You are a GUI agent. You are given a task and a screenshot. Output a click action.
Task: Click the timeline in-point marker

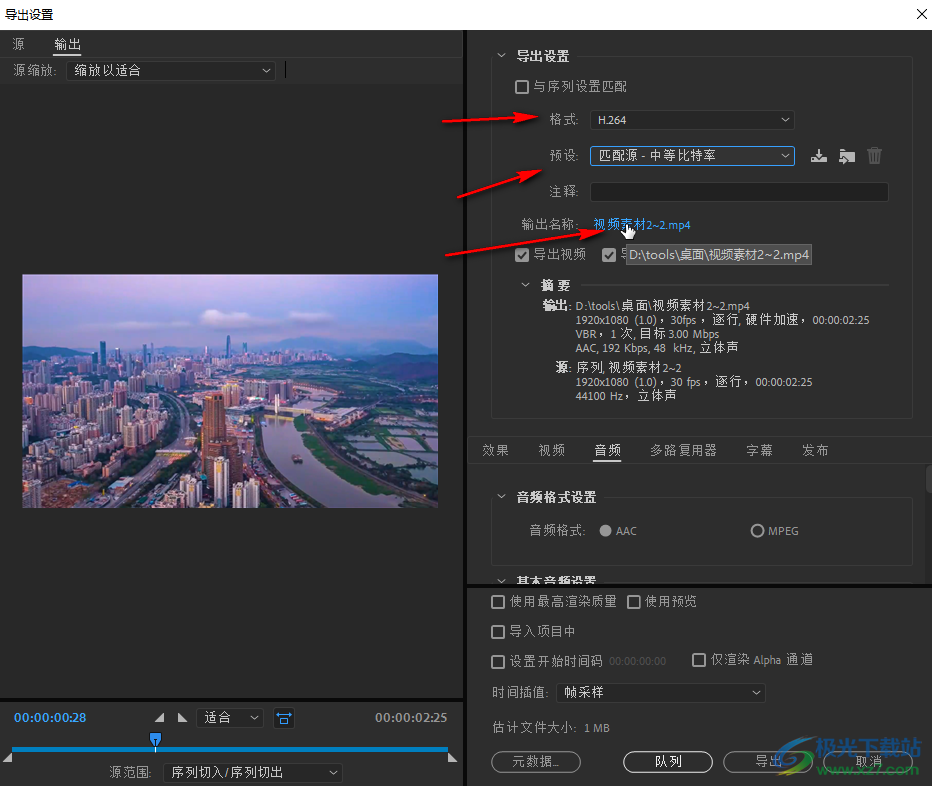coord(7,757)
